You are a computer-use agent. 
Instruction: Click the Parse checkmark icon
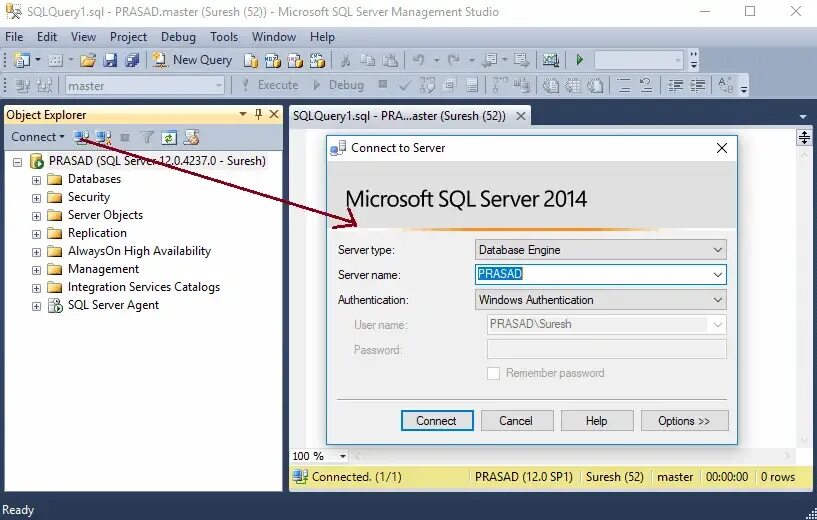coord(404,85)
